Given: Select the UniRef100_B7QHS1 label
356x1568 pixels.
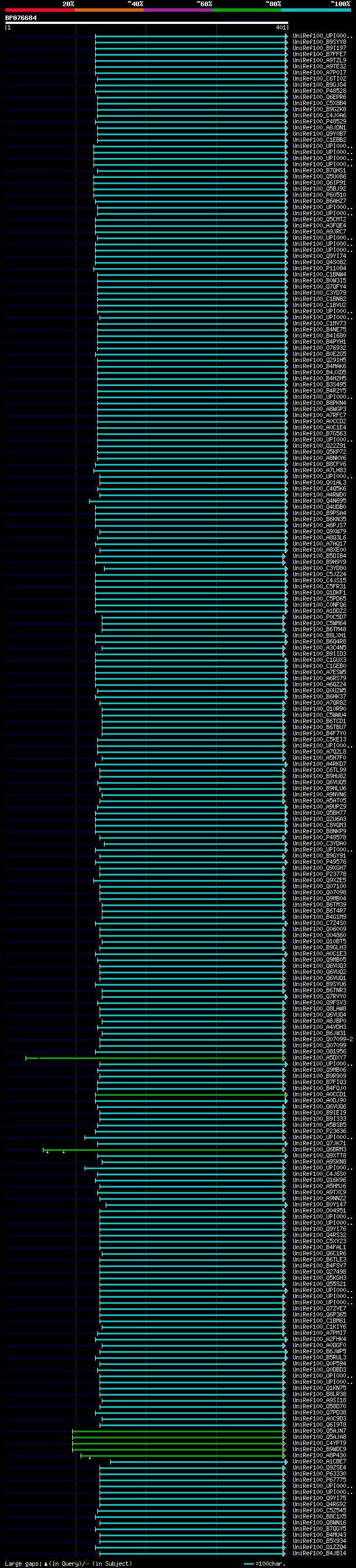Looking at the screenshot, I should [x=319, y=171].
